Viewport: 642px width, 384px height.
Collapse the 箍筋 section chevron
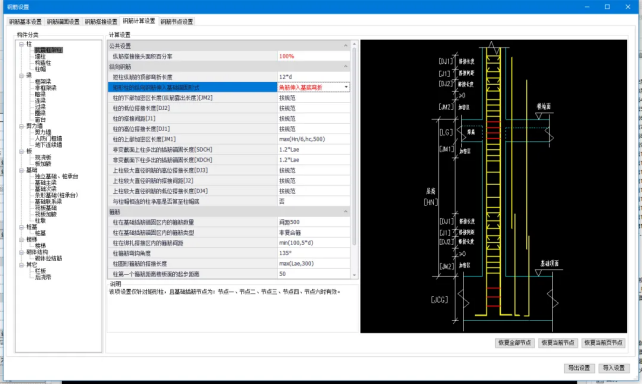[346, 212]
